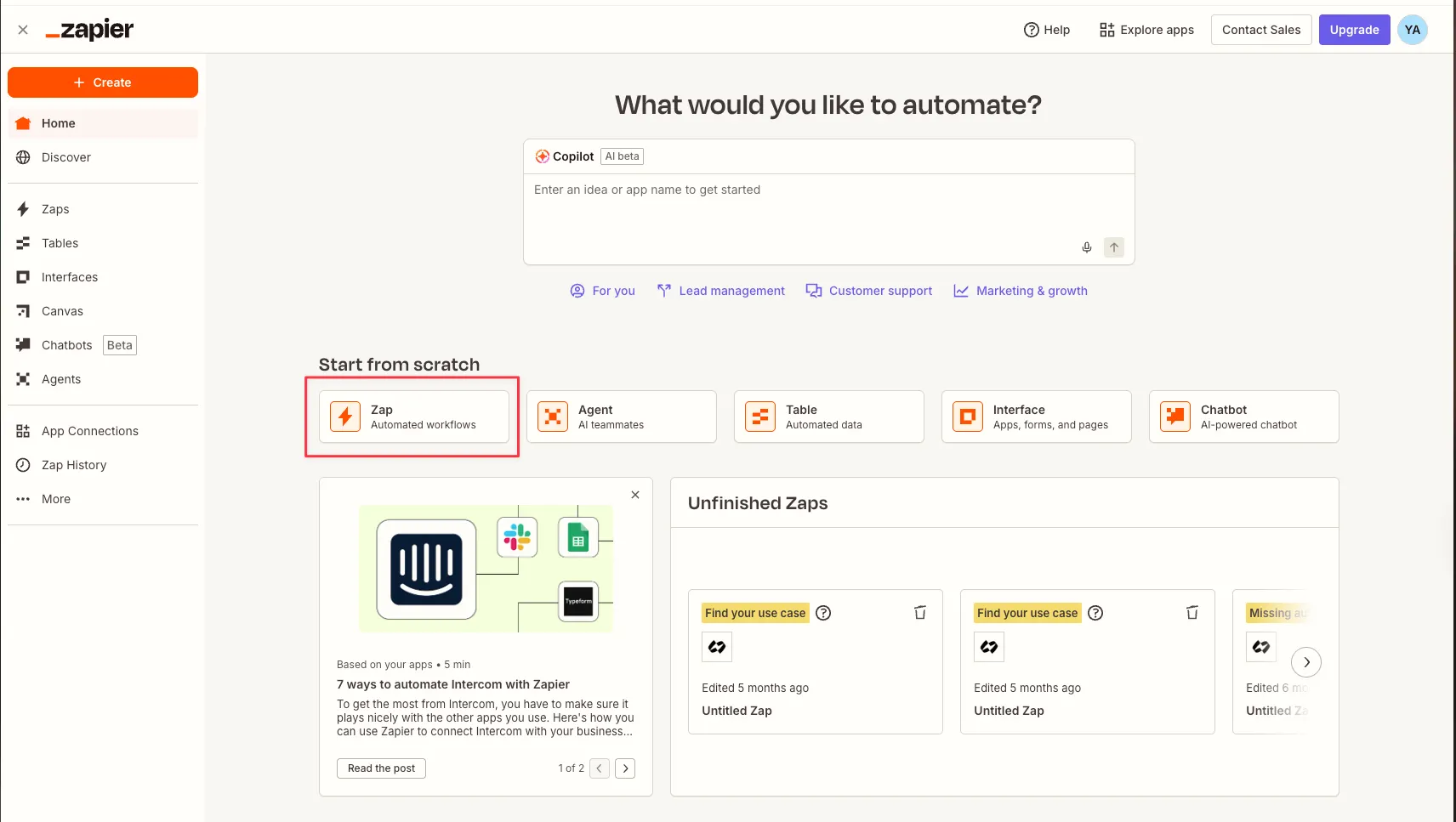Screen dimensions: 1456x822
Task: Open the article title about automating Intercom
Action: (x=453, y=684)
